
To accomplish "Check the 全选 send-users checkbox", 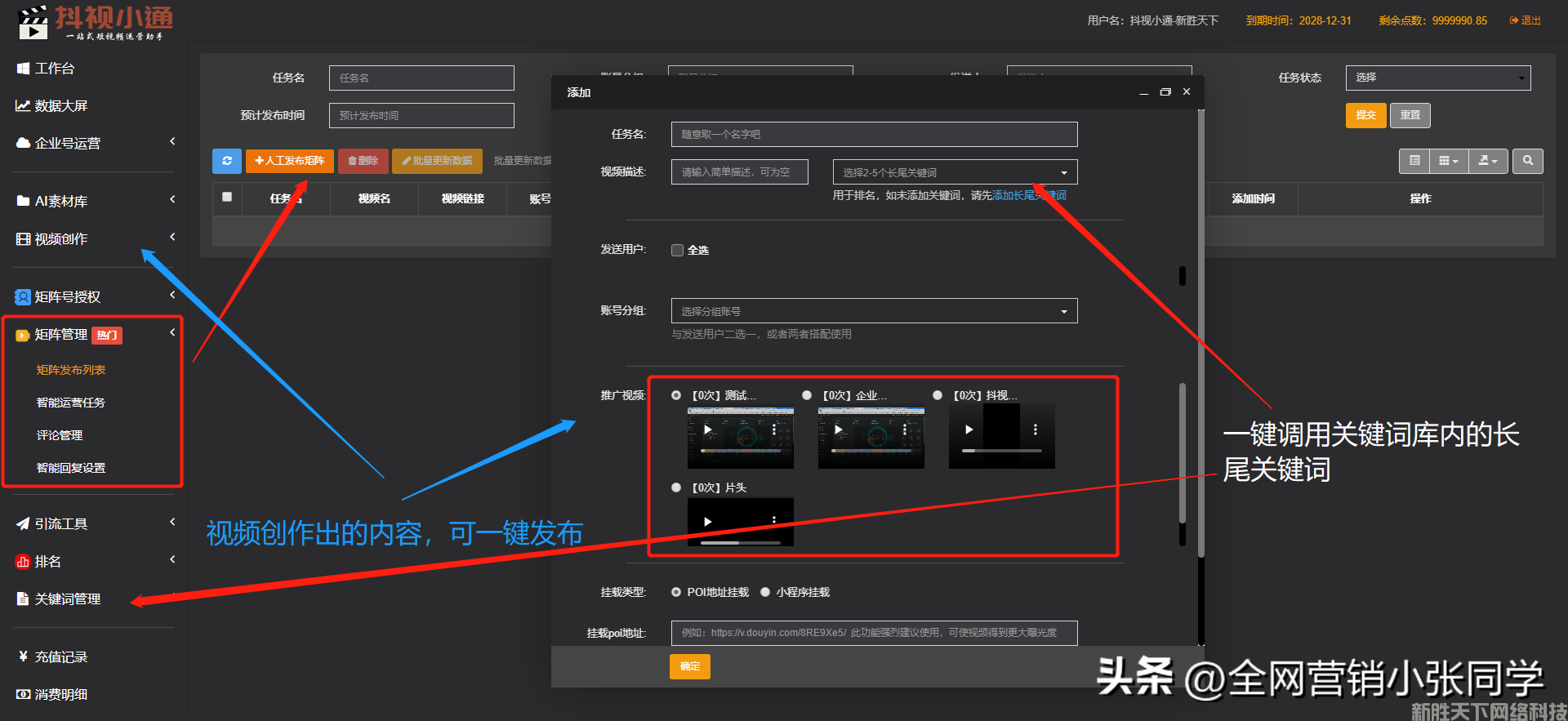I will click(677, 251).
